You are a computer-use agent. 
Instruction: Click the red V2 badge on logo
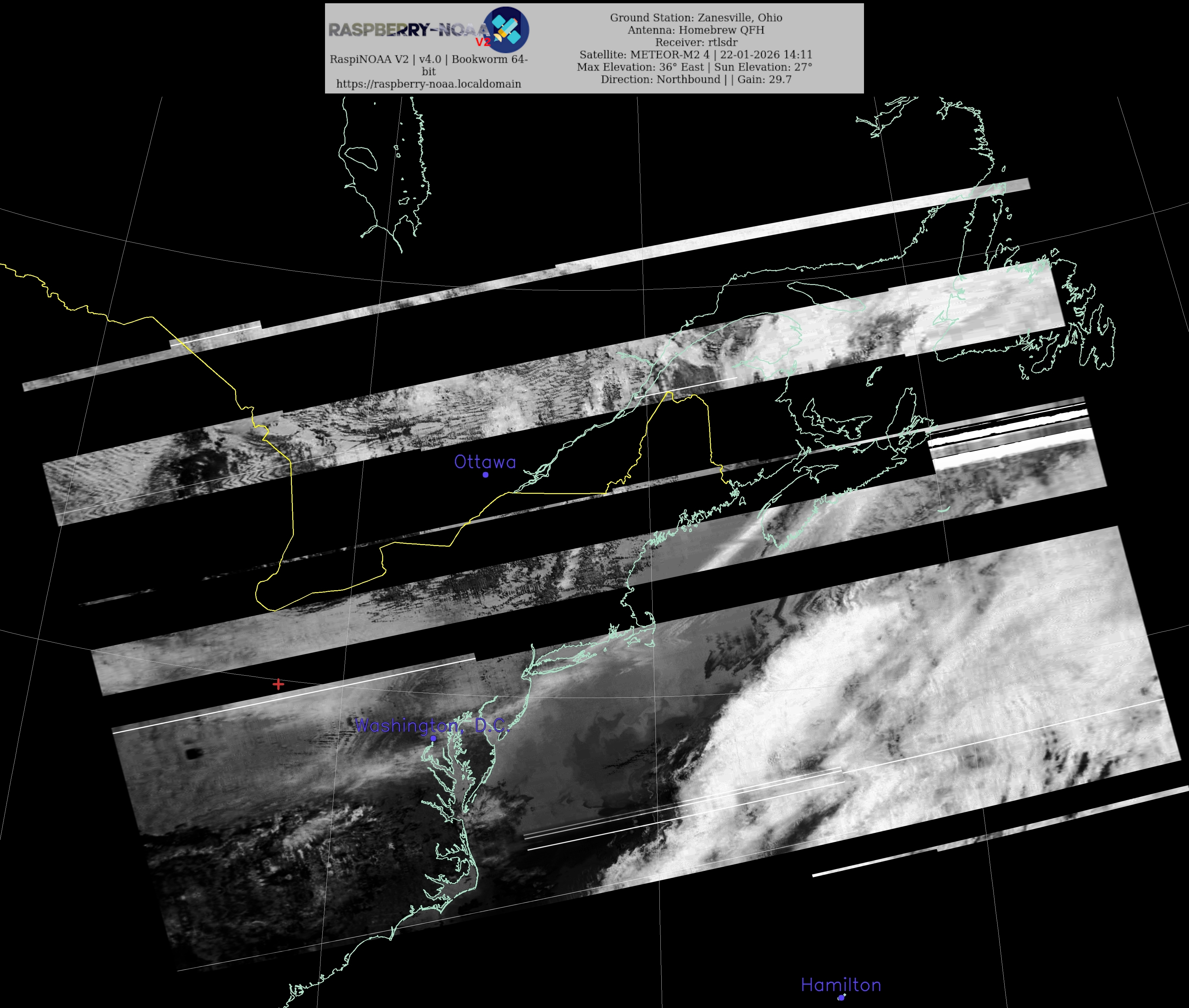[x=483, y=42]
